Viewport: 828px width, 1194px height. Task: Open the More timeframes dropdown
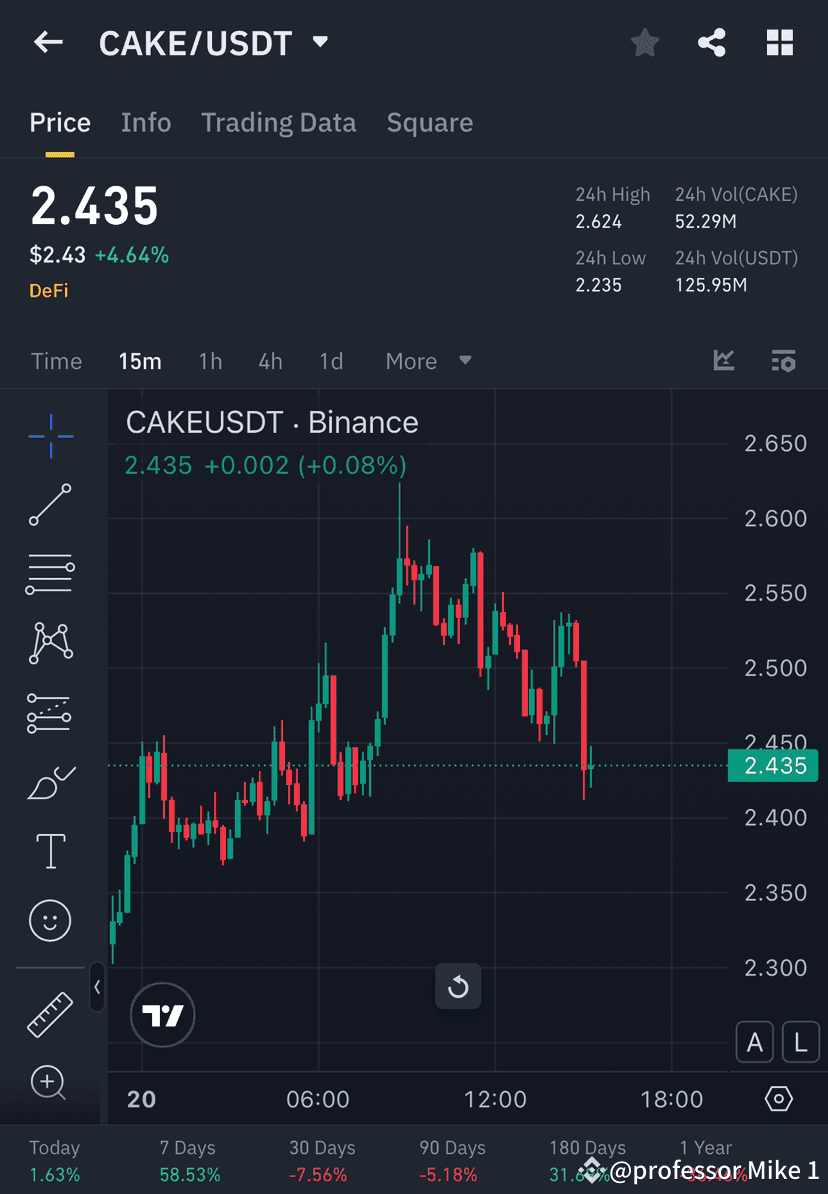428,361
